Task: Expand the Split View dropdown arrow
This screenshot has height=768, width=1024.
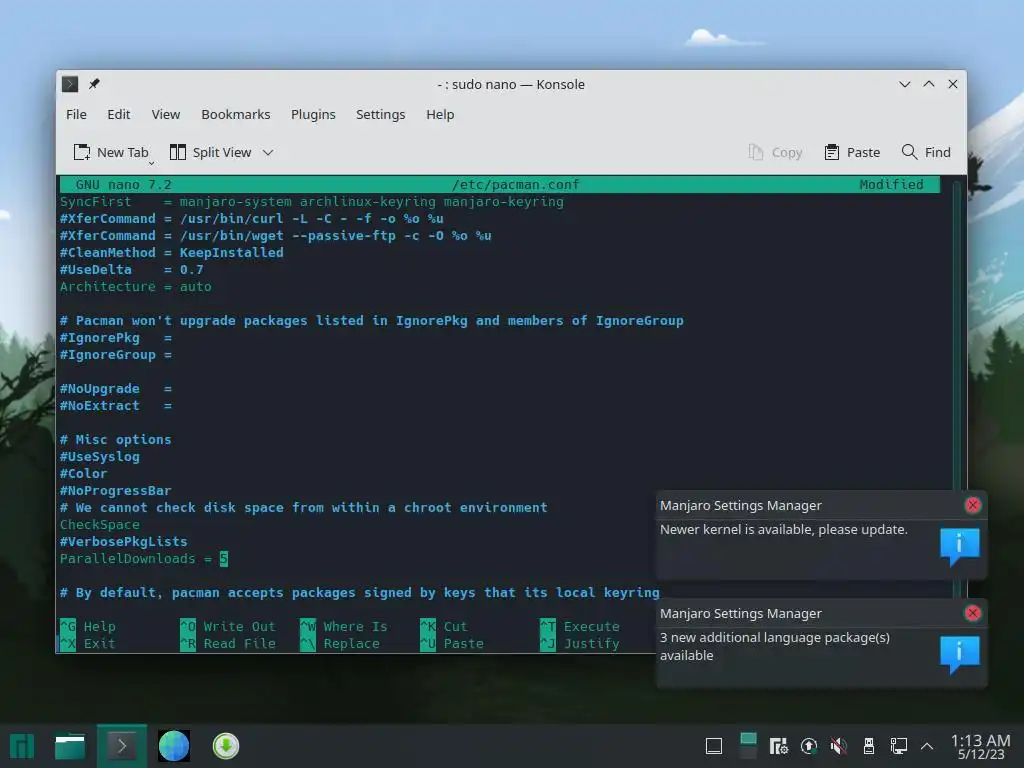Action: point(268,153)
